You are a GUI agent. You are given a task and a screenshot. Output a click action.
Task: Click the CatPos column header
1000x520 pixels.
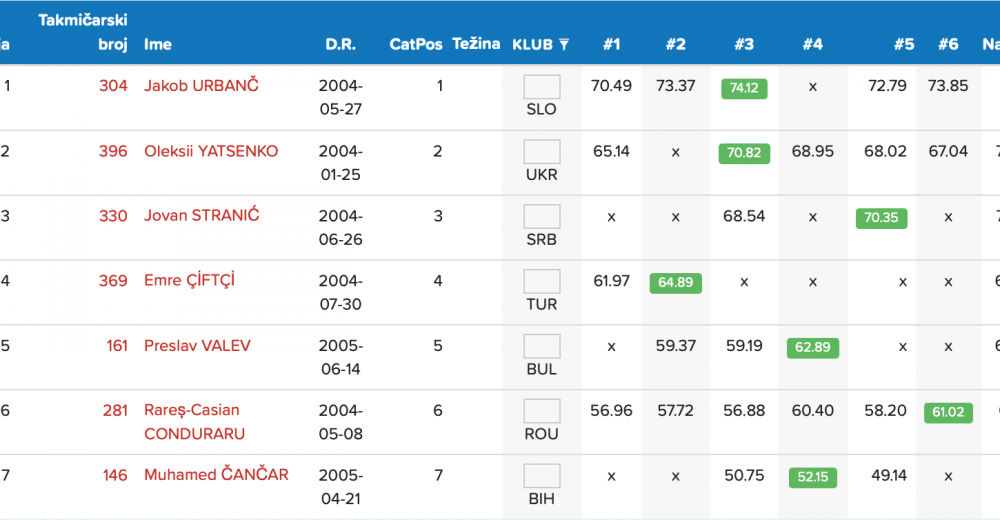(x=415, y=45)
